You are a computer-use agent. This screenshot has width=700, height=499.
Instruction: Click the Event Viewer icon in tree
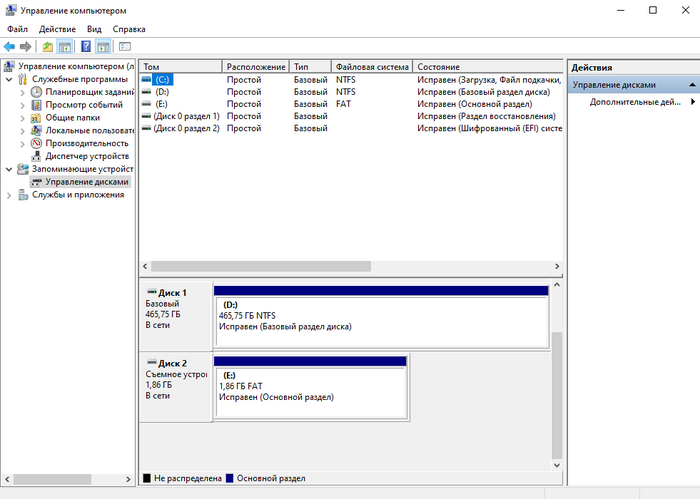(x=37, y=105)
